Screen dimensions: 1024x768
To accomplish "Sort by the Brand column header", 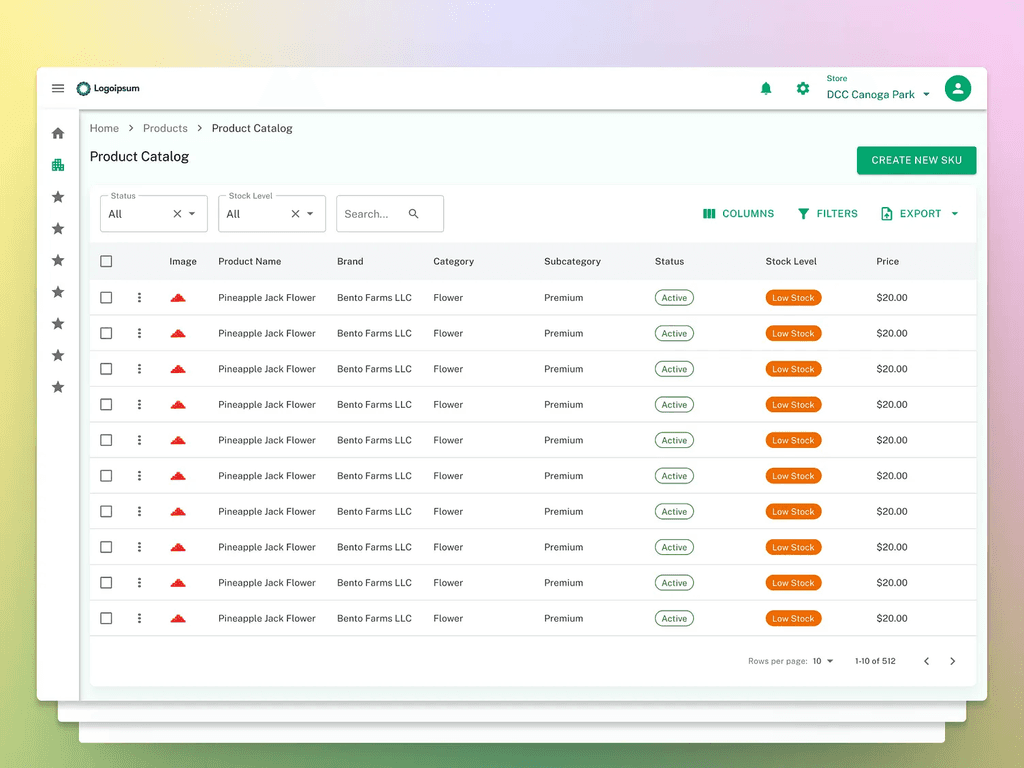I will (x=350, y=261).
